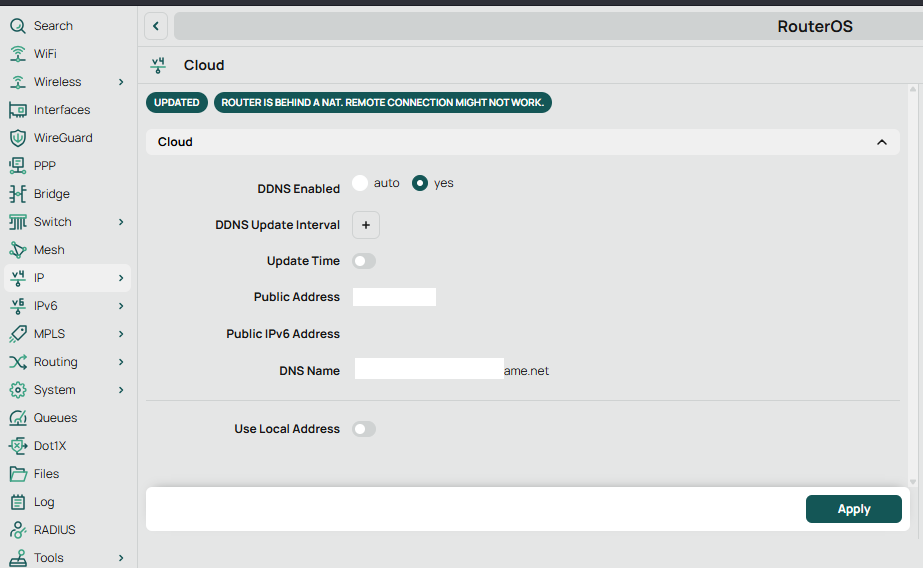Open Queues via its gauge icon
This screenshot has width=923, height=568.
coord(18,418)
